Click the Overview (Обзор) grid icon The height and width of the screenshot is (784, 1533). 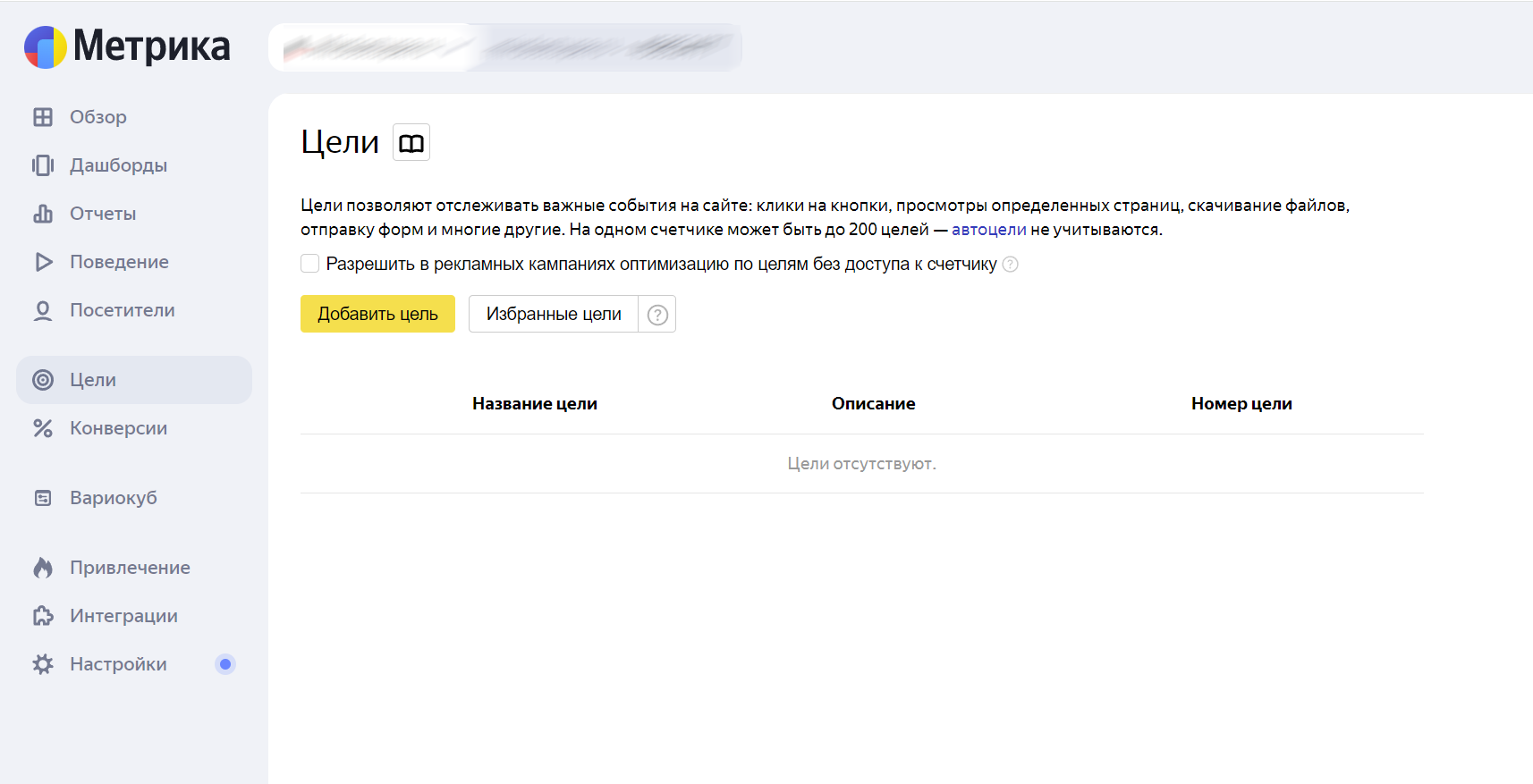coord(43,117)
